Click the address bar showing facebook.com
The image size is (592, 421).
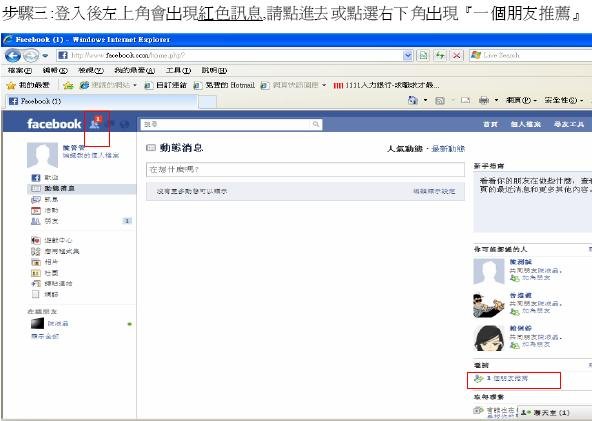[x=230, y=56]
